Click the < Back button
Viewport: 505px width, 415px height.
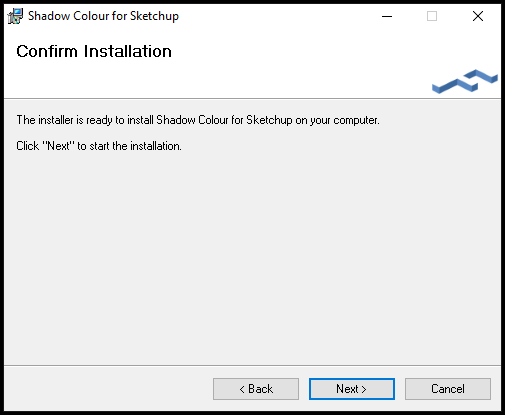click(x=256, y=389)
